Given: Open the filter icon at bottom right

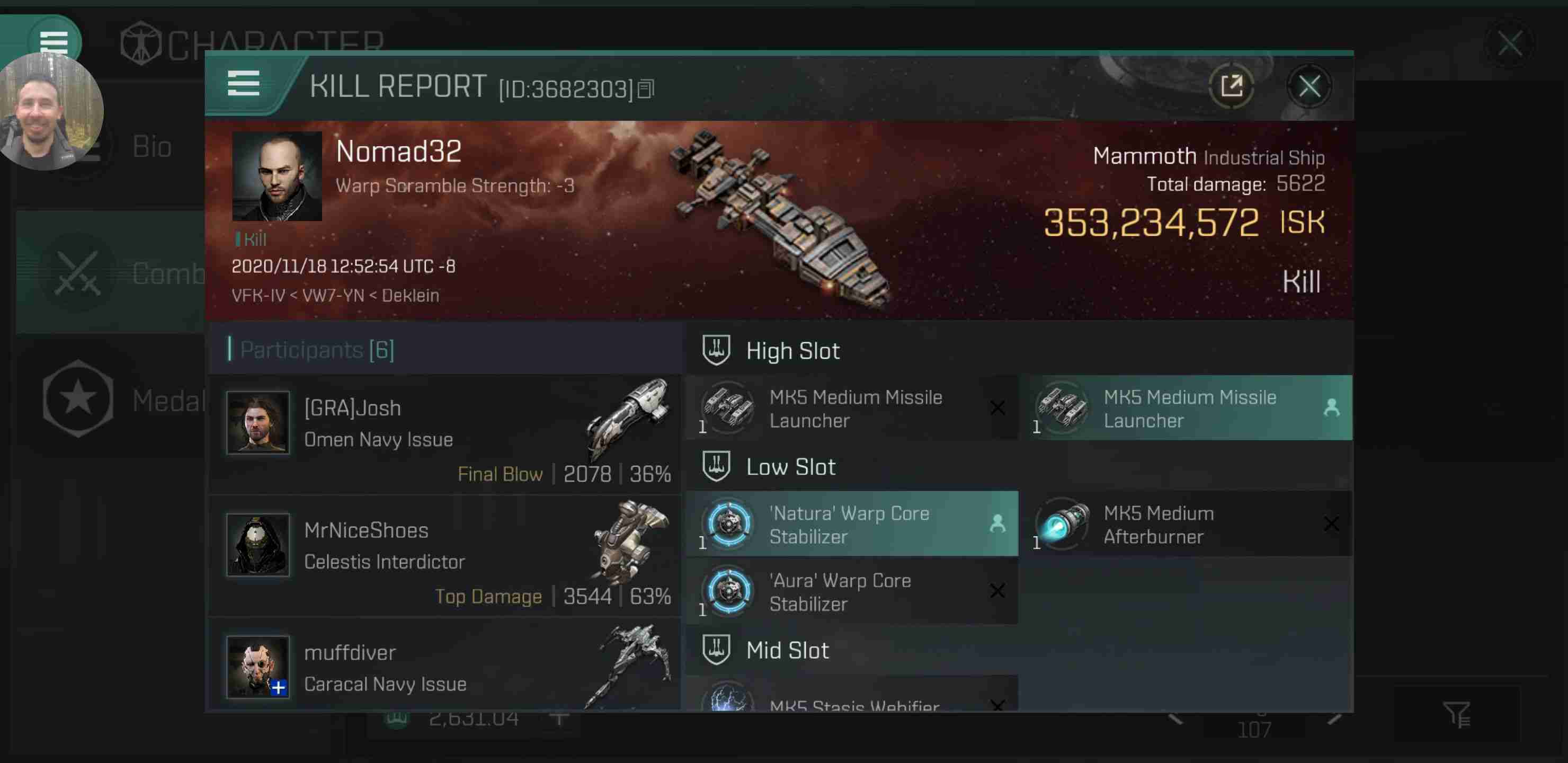Looking at the screenshot, I should (1457, 714).
